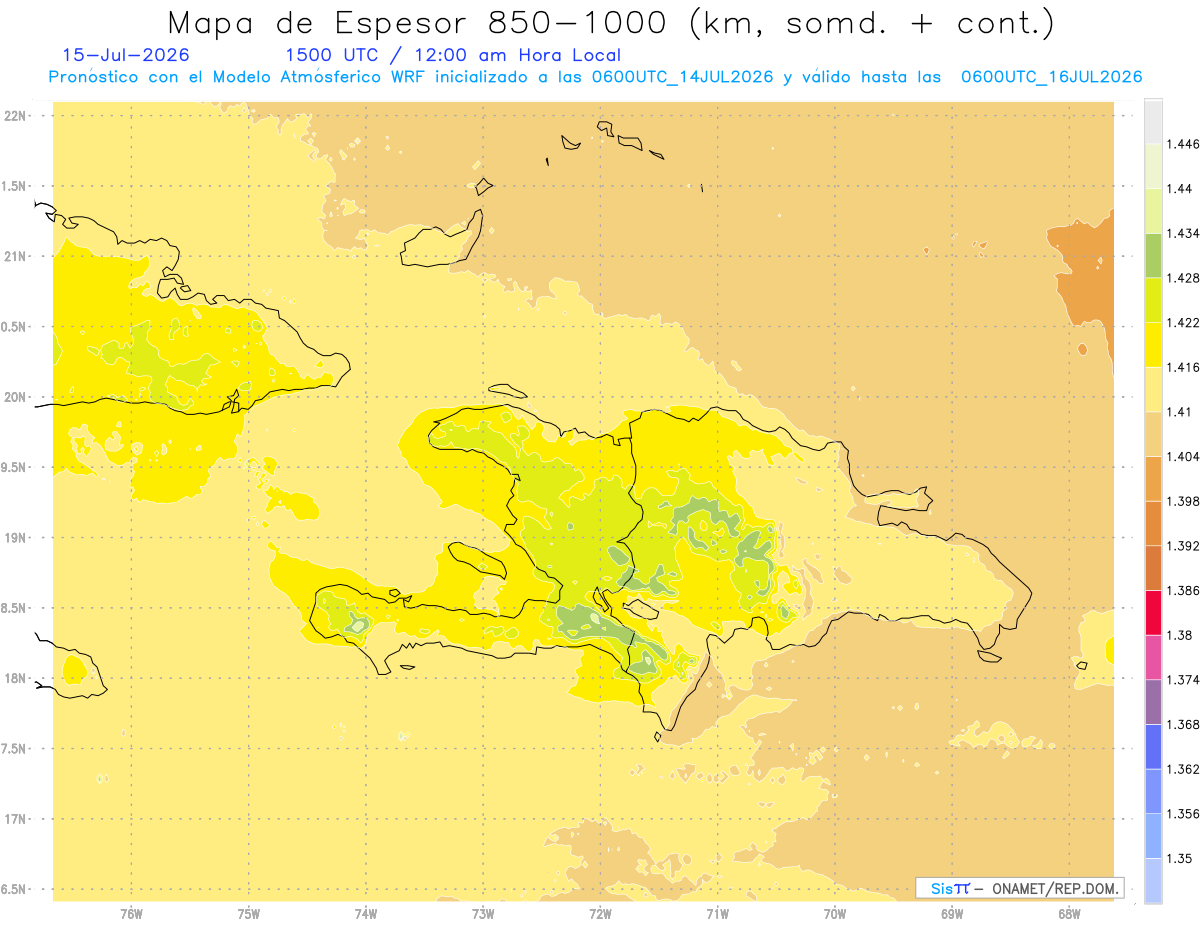The width and height of the screenshot is (1200, 927).
Task: Click the longitude label 74W
Action: click(366, 914)
